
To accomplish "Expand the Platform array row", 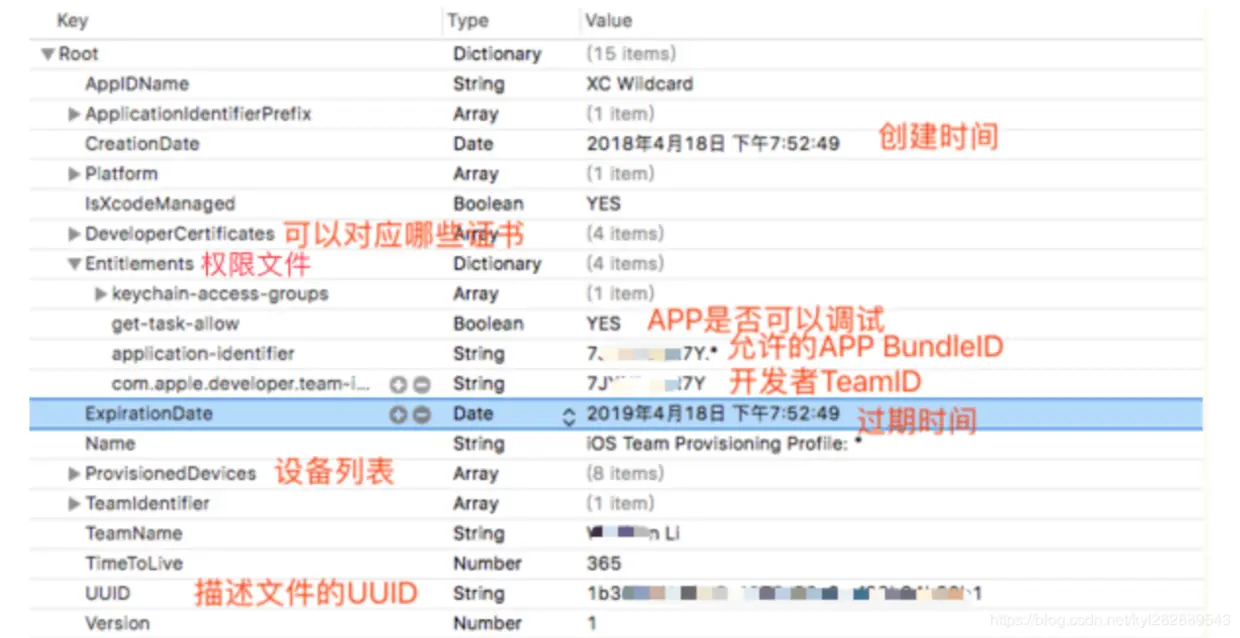I will [x=74, y=174].
